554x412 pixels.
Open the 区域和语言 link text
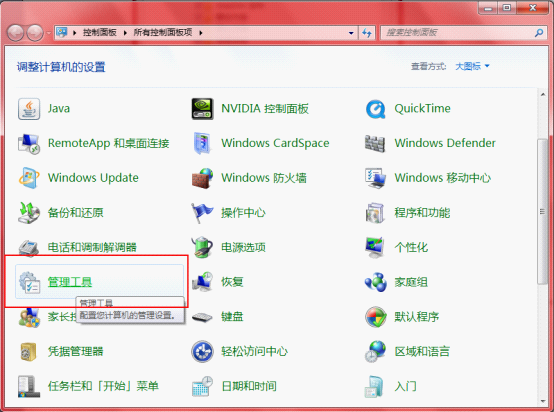[422, 352]
